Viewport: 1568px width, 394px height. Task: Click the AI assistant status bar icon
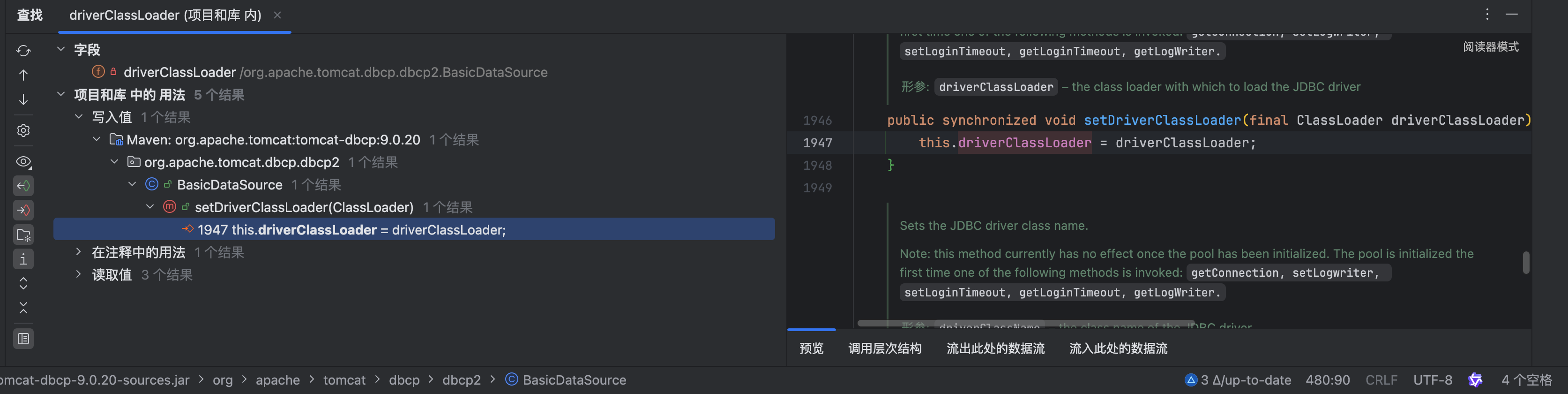click(x=1476, y=380)
